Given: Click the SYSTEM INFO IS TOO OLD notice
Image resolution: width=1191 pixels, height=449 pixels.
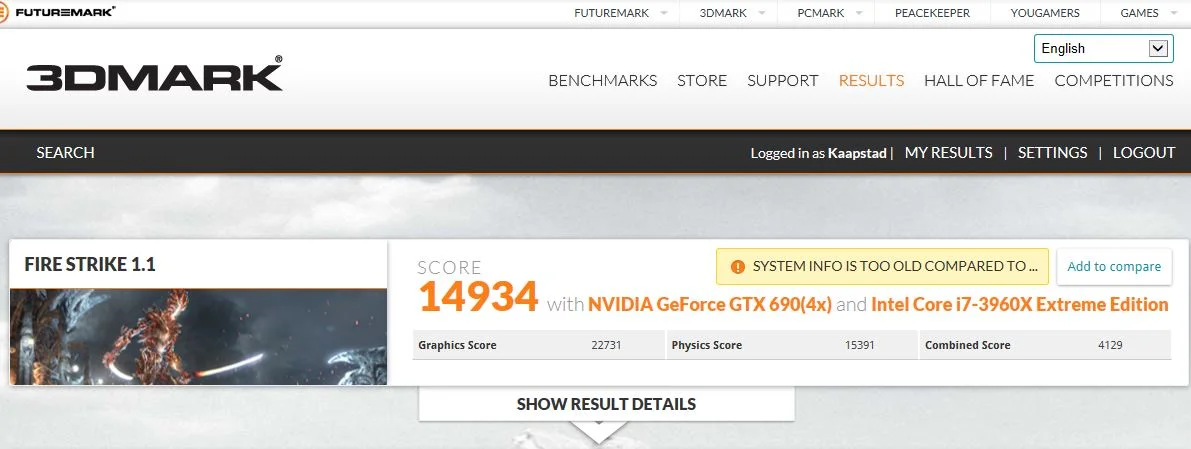Looking at the screenshot, I should click(882, 267).
